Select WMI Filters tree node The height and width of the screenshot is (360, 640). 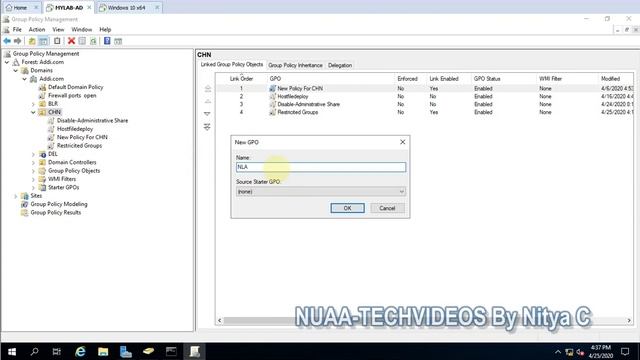tap(62, 179)
